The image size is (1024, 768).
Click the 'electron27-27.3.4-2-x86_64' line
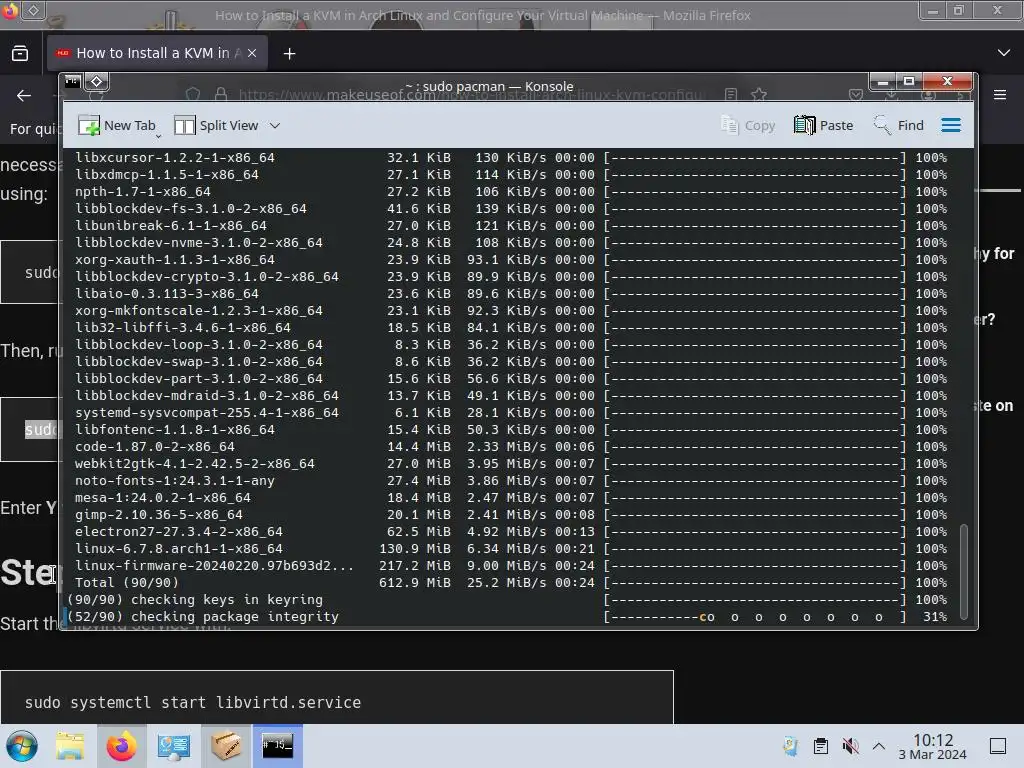click(511, 532)
